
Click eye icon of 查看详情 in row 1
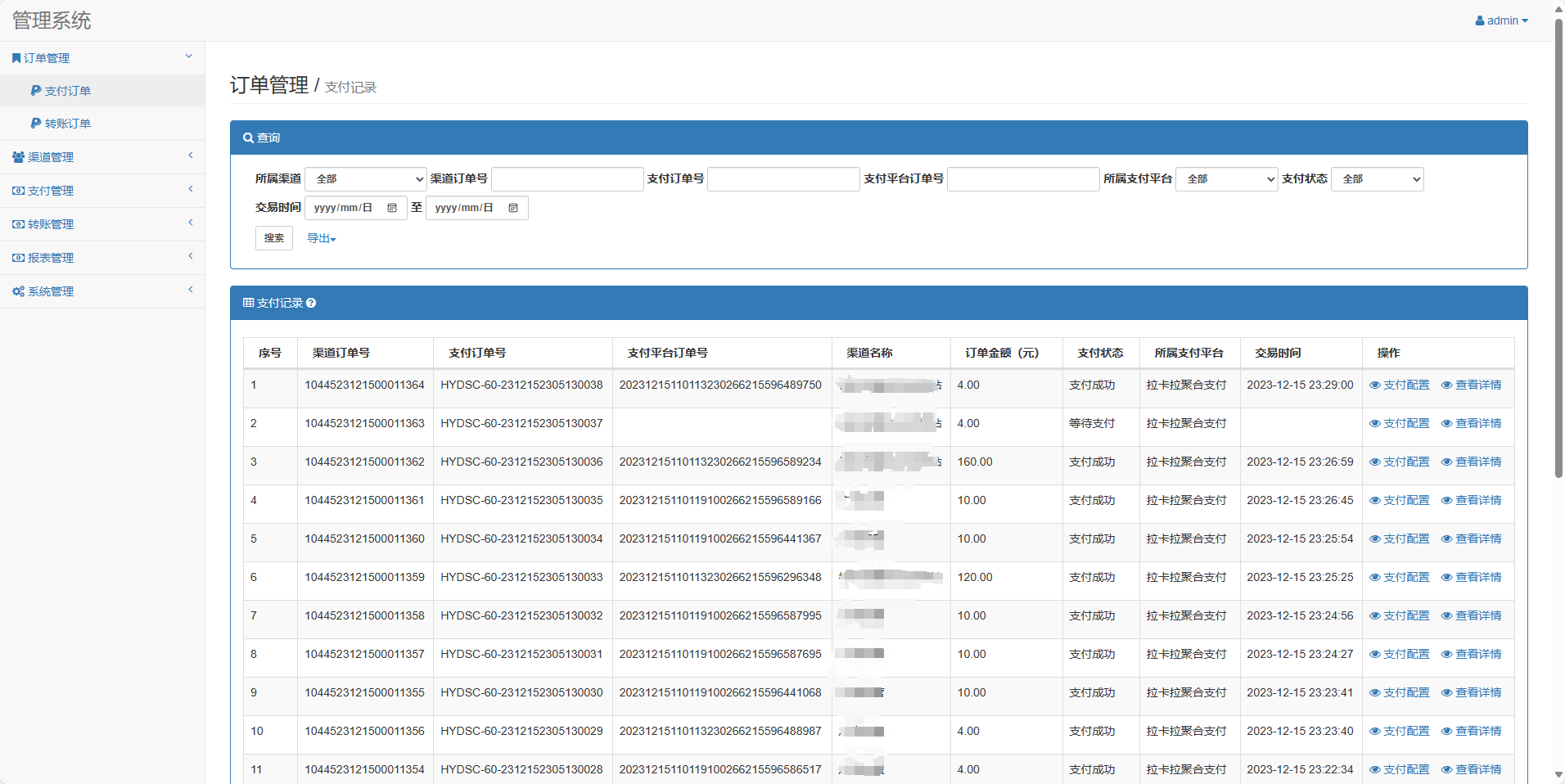click(x=1446, y=385)
